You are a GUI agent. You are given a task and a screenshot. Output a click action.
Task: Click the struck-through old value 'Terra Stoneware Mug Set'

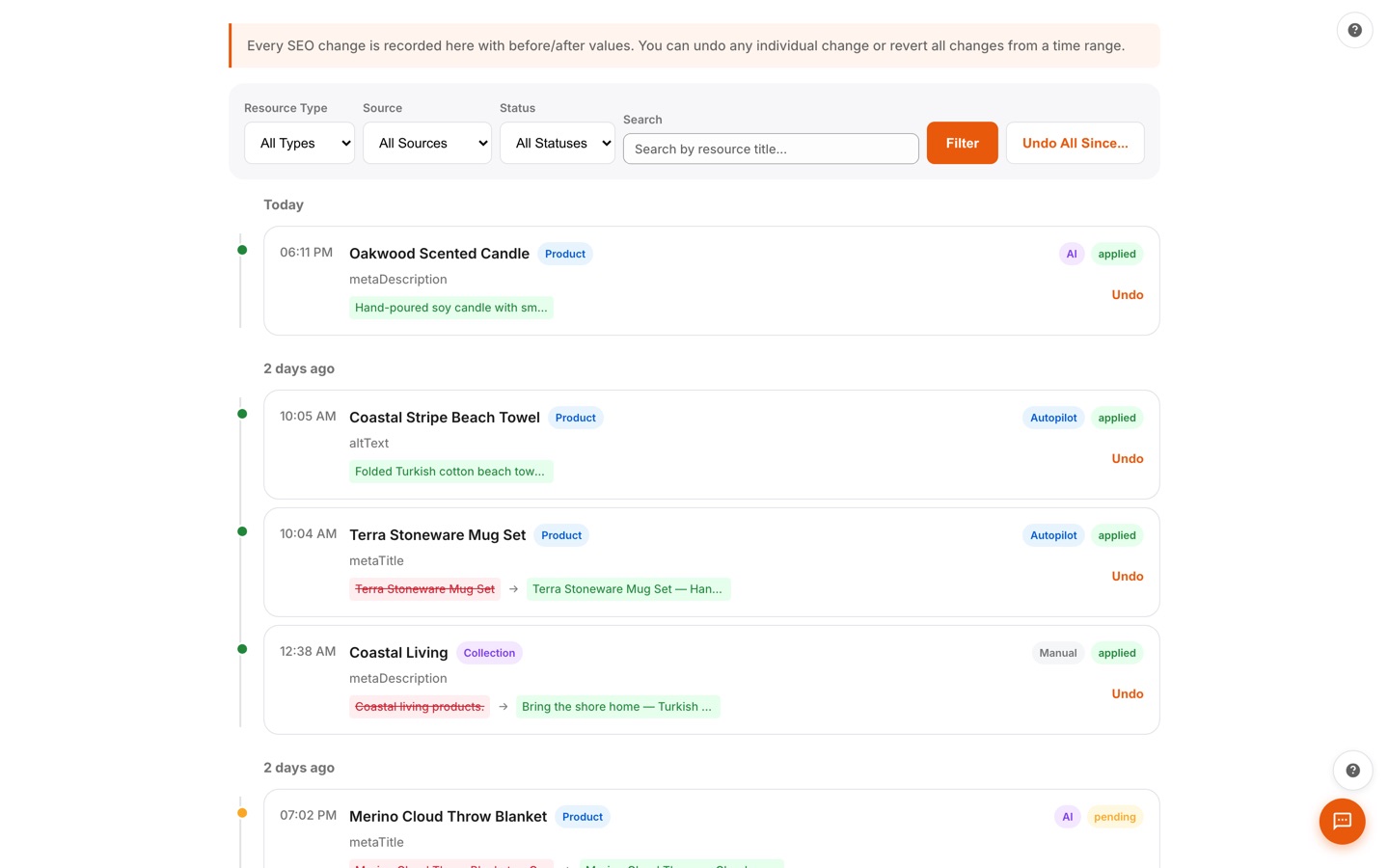[x=424, y=589]
